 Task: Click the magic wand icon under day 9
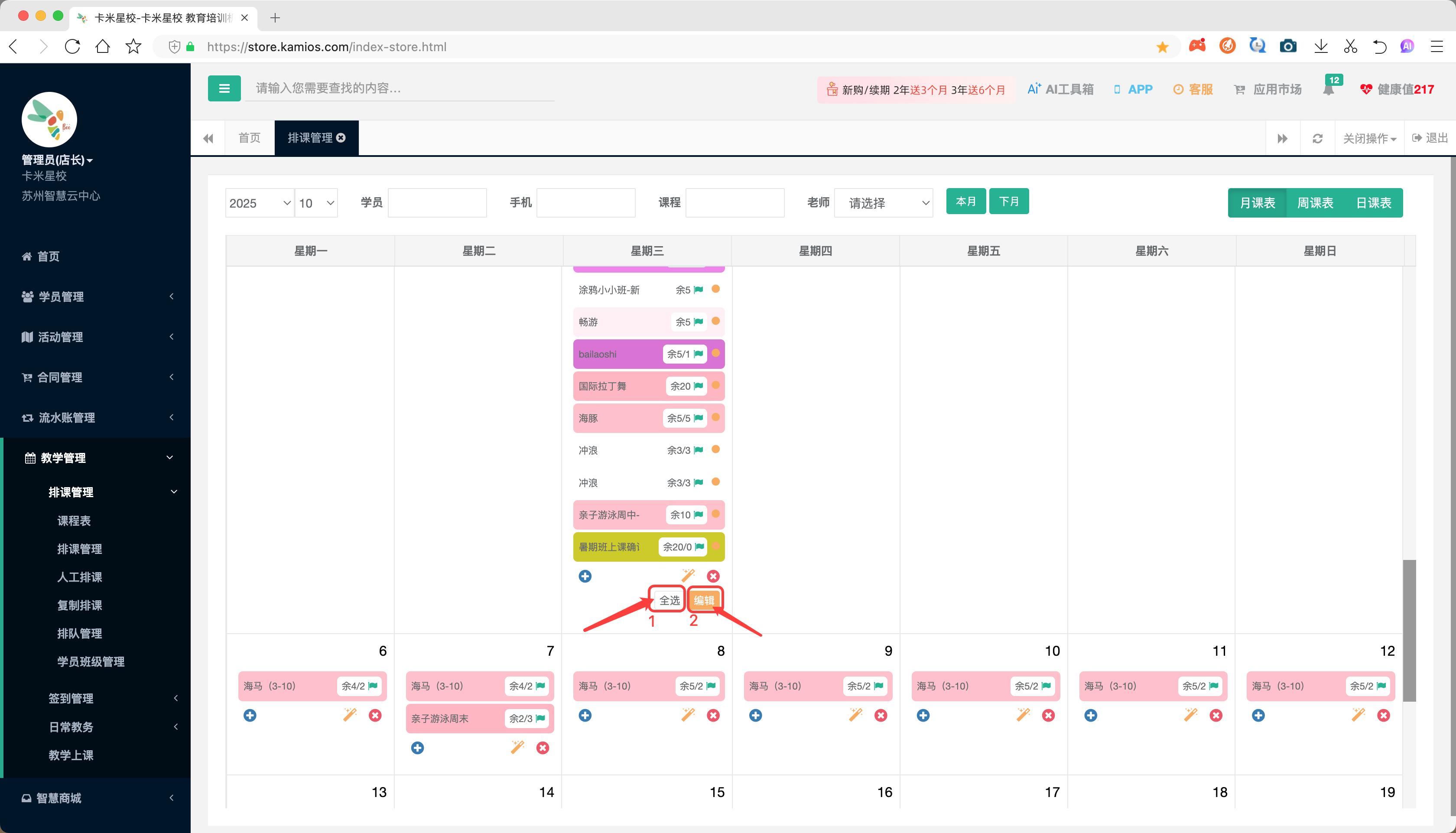click(855, 715)
